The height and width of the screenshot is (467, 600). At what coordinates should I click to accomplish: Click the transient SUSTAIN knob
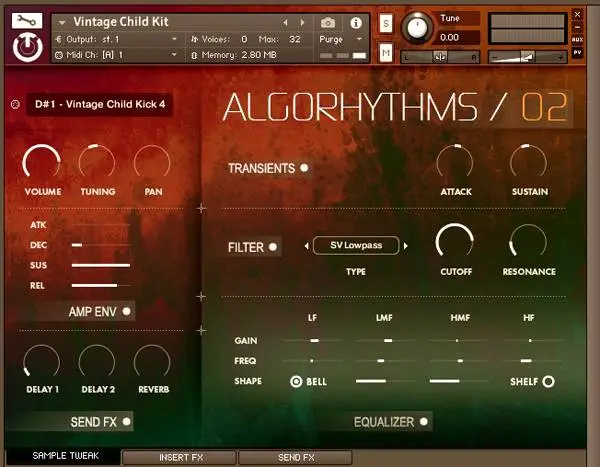click(528, 163)
